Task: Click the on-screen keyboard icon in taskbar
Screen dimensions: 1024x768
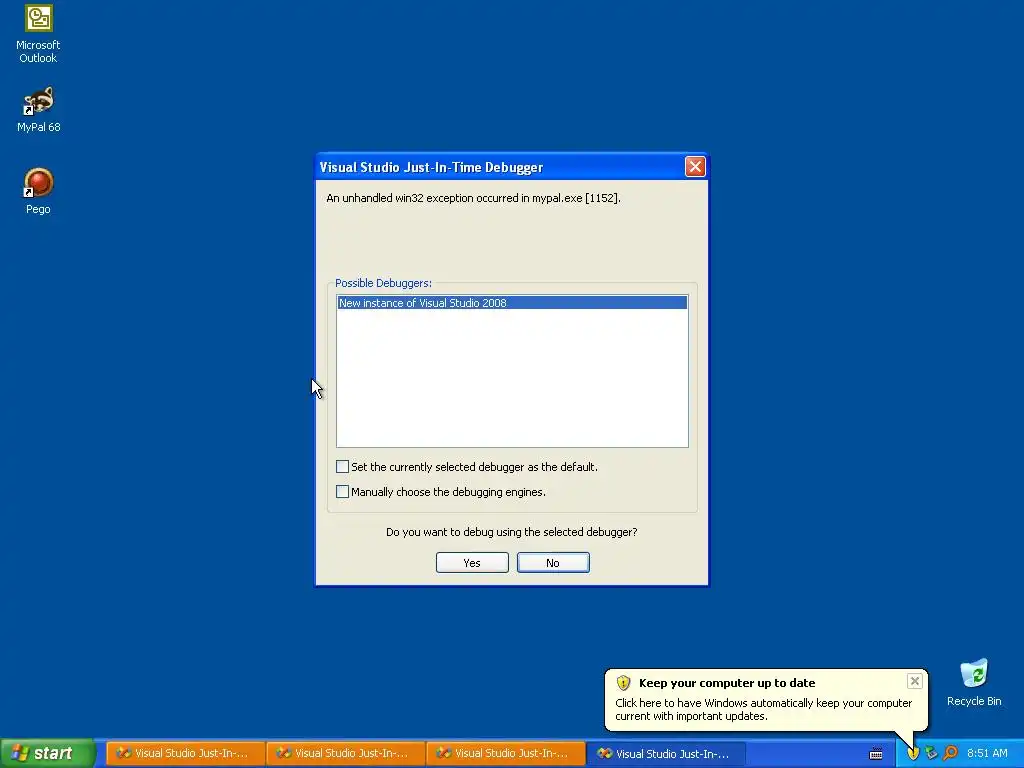Action: [x=876, y=754]
